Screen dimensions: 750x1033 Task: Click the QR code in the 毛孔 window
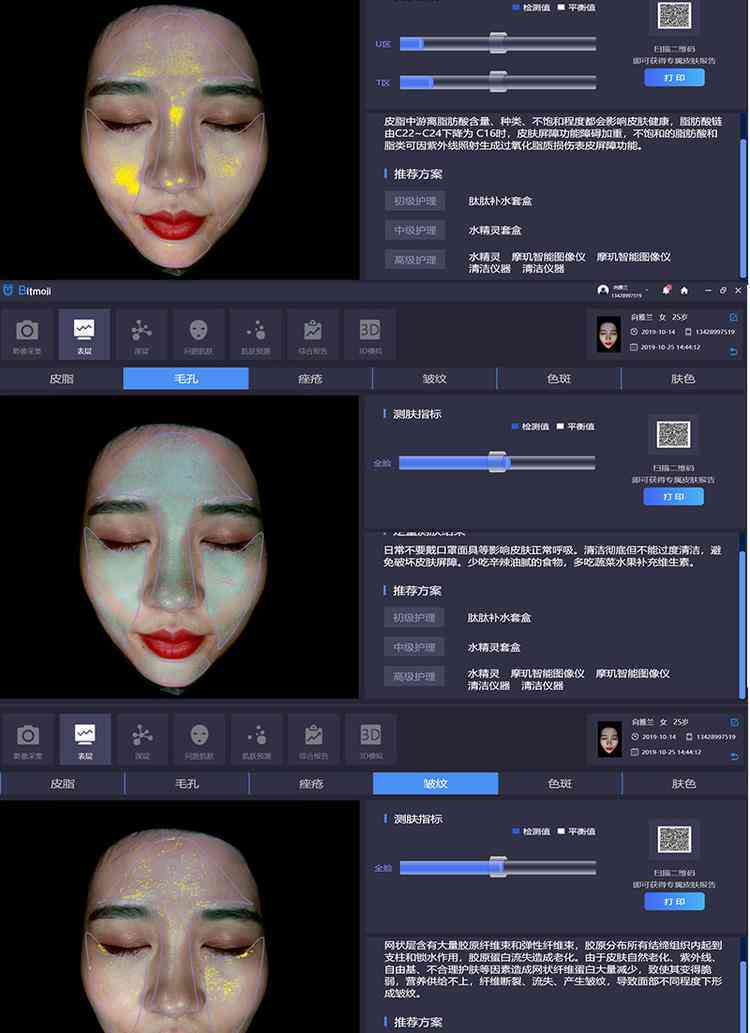click(x=674, y=434)
